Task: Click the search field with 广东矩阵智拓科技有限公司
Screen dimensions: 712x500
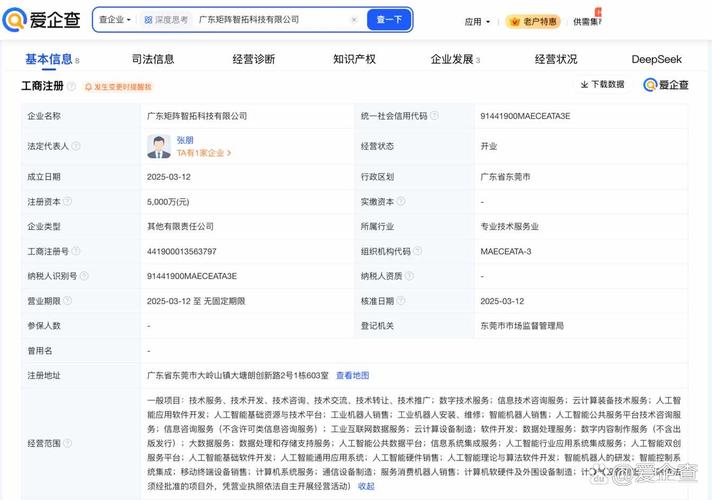Action: [271, 20]
